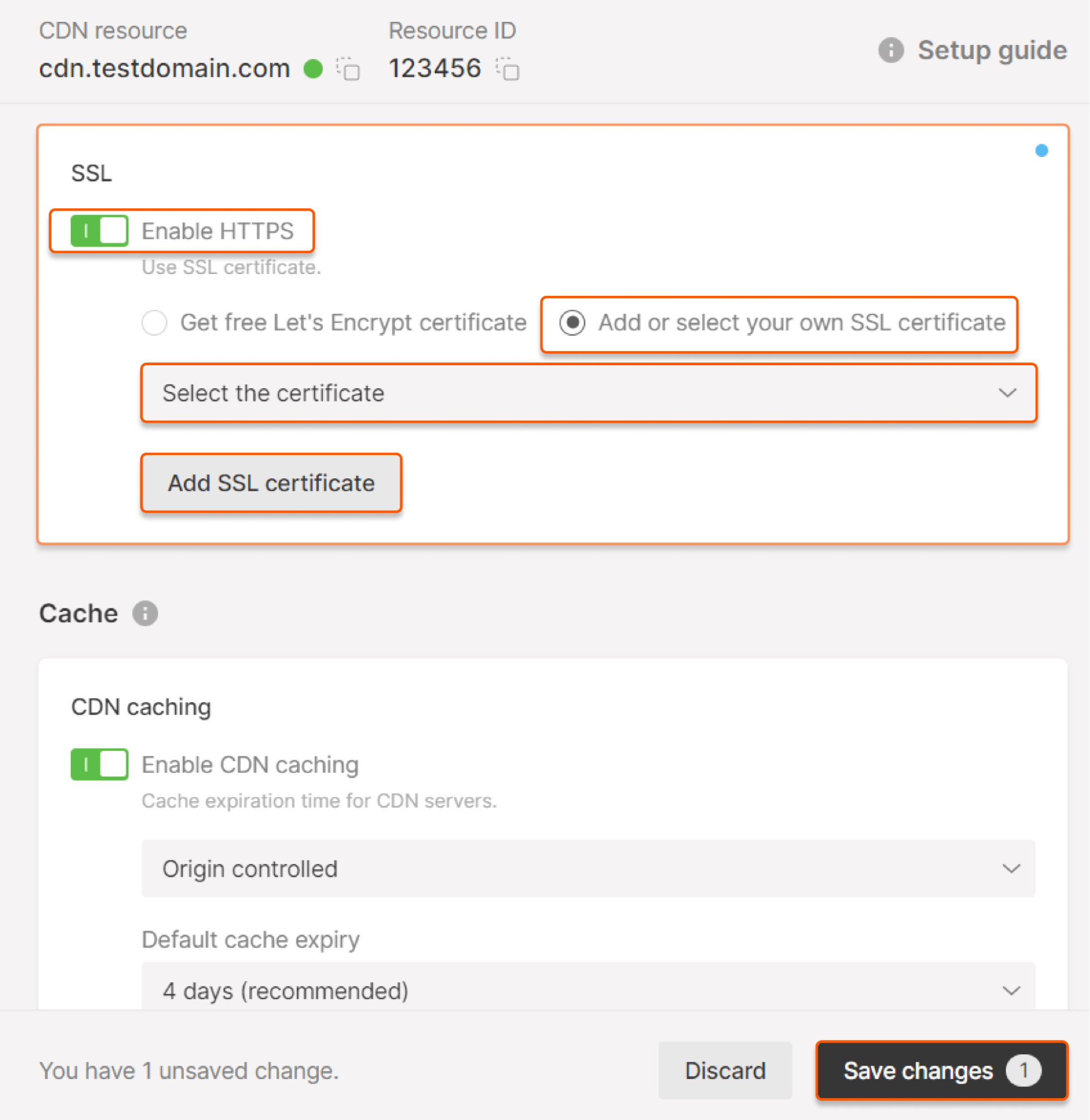This screenshot has width=1090, height=1120.
Task: Copy the CDN resource domain name
Action: point(349,70)
